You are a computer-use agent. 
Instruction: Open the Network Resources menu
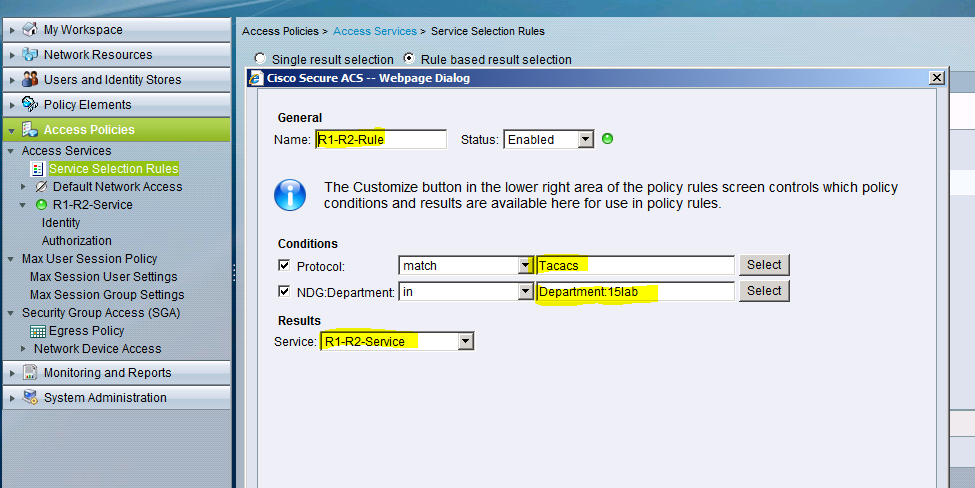117,55
